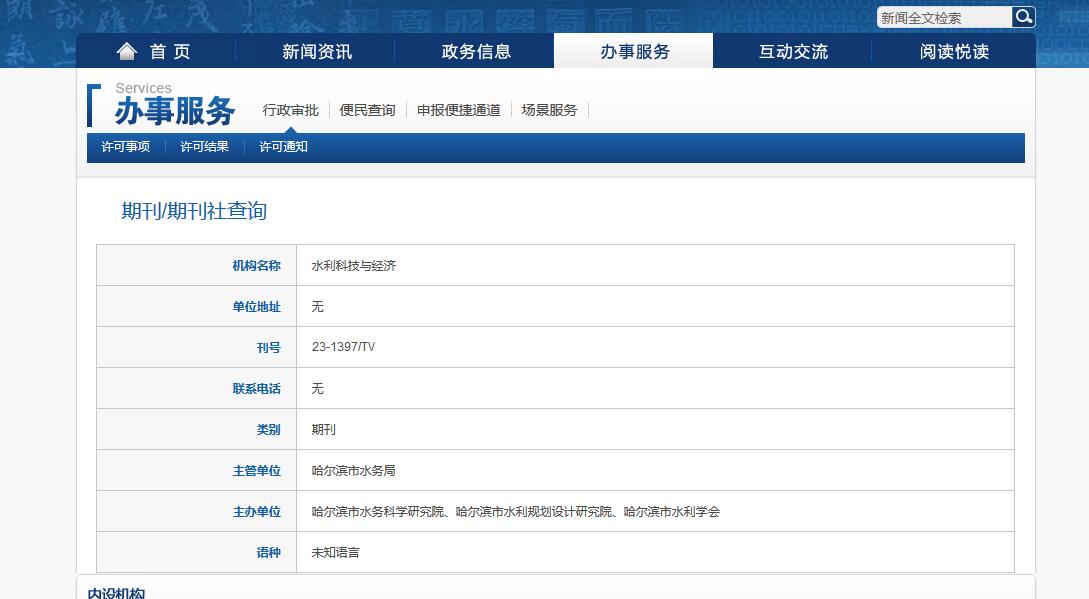Go to the 互动交流 tab
This screenshot has width=1089, height=599.
[793, 52]
